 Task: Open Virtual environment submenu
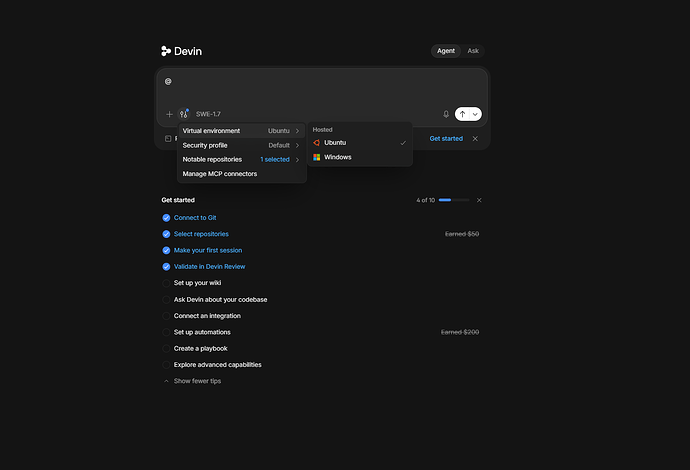[242, 131]
